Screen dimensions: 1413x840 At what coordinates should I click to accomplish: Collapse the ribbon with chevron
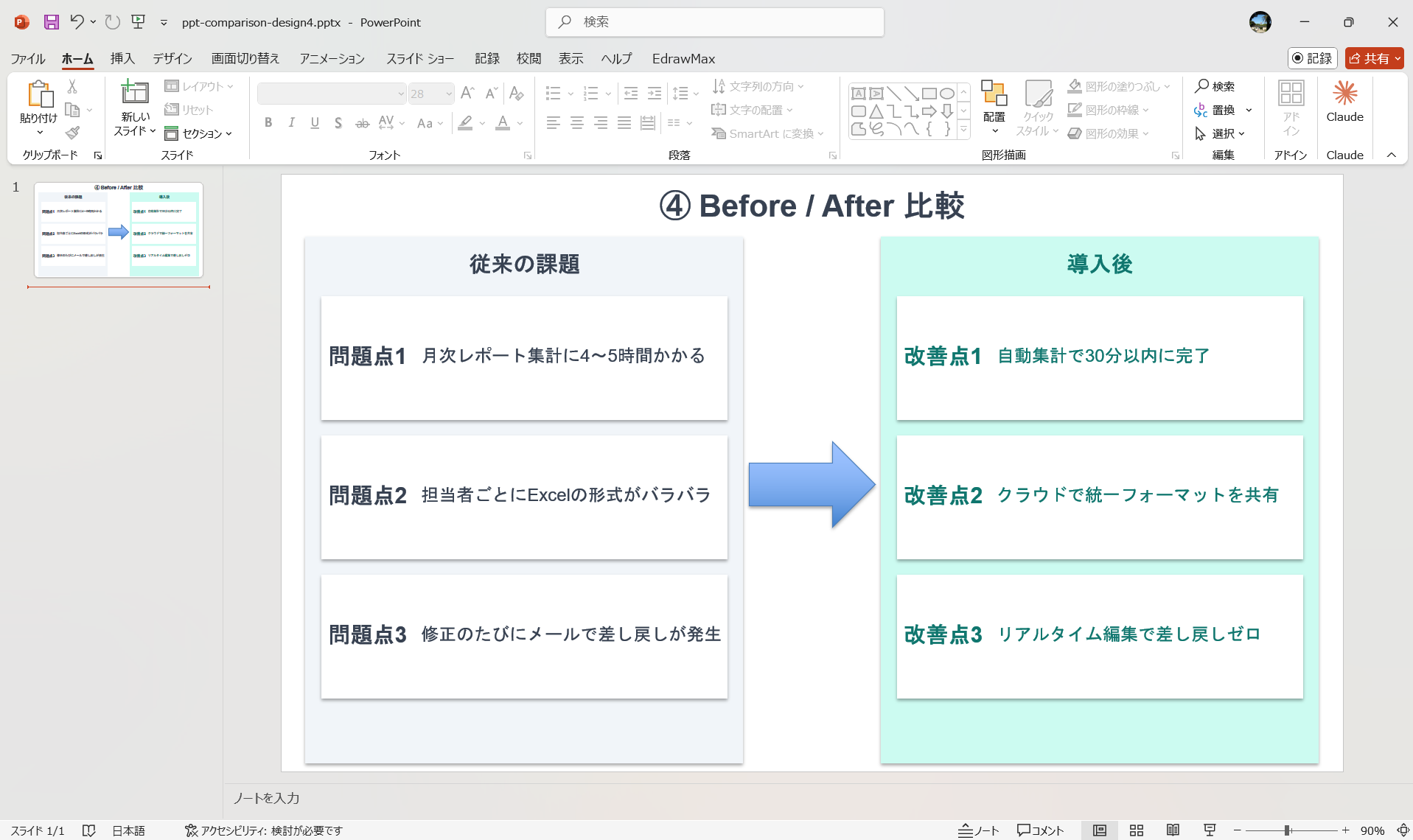pos(1392,155)
